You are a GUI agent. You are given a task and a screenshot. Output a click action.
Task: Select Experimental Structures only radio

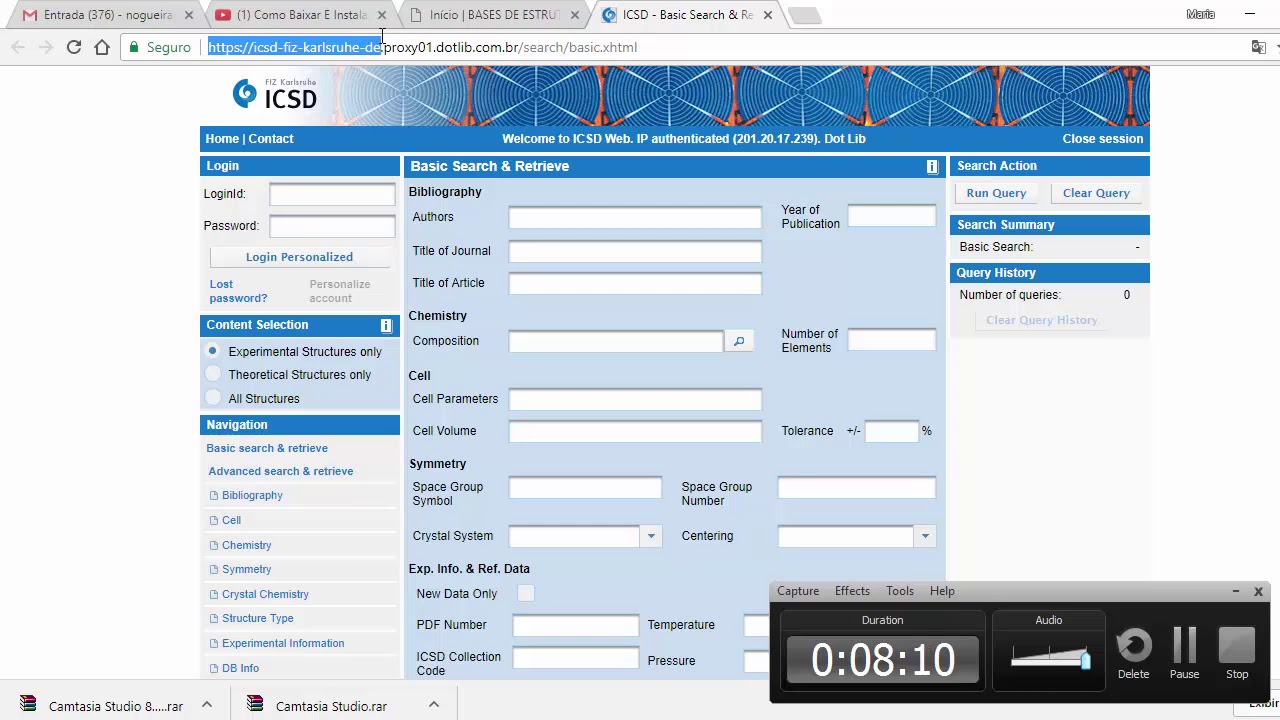(x=213, y=351)
